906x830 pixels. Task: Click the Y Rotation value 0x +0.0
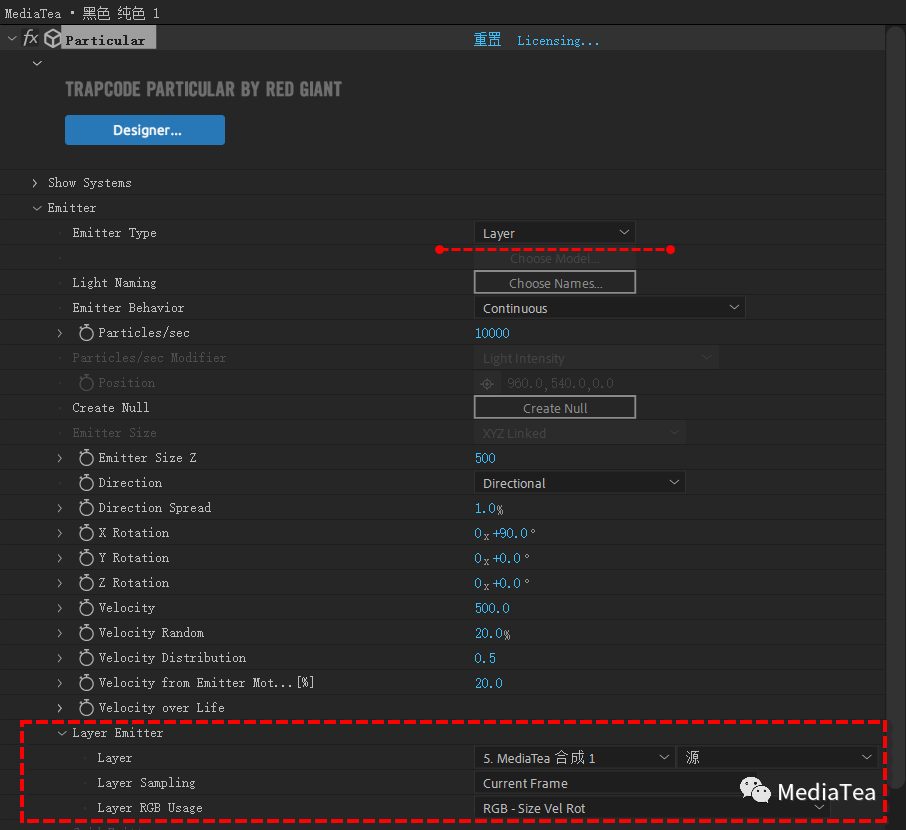point(502,558)
